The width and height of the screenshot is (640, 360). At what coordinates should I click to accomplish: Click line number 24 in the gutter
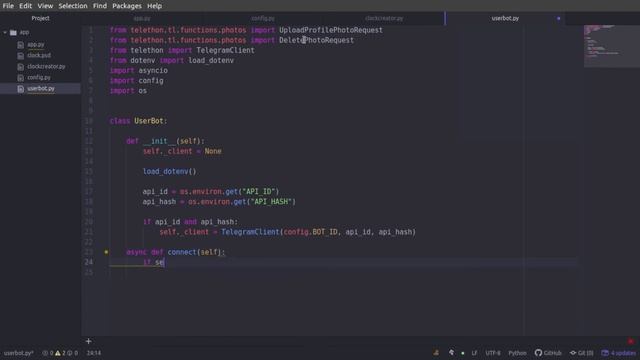coord(89,262)
